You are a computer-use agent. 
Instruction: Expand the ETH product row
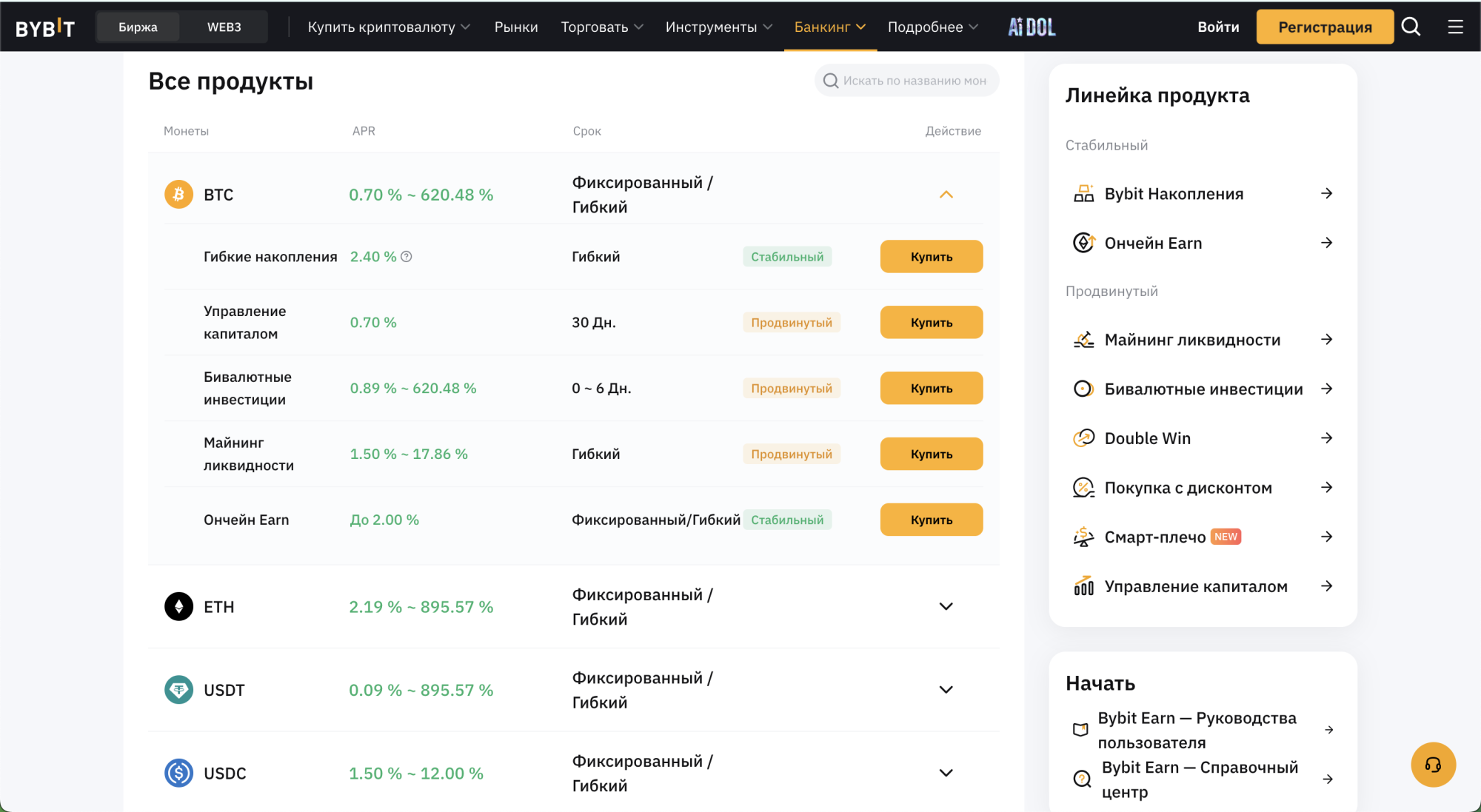pos(946,607)
